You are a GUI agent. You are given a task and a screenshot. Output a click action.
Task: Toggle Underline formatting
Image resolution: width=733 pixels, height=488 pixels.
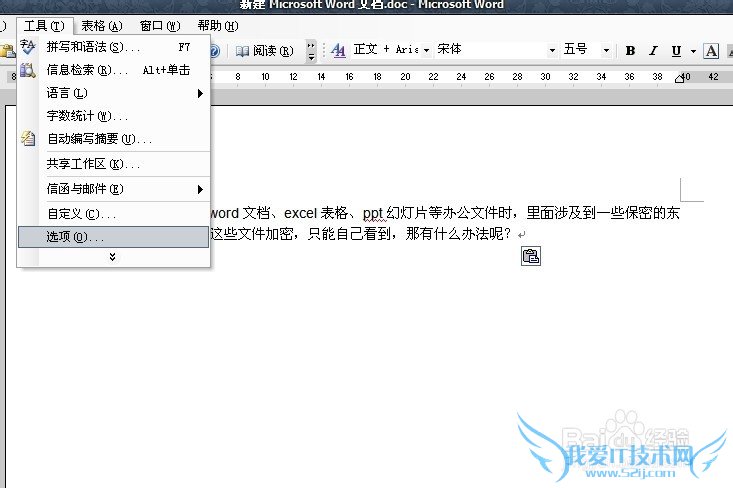(676, 50)
